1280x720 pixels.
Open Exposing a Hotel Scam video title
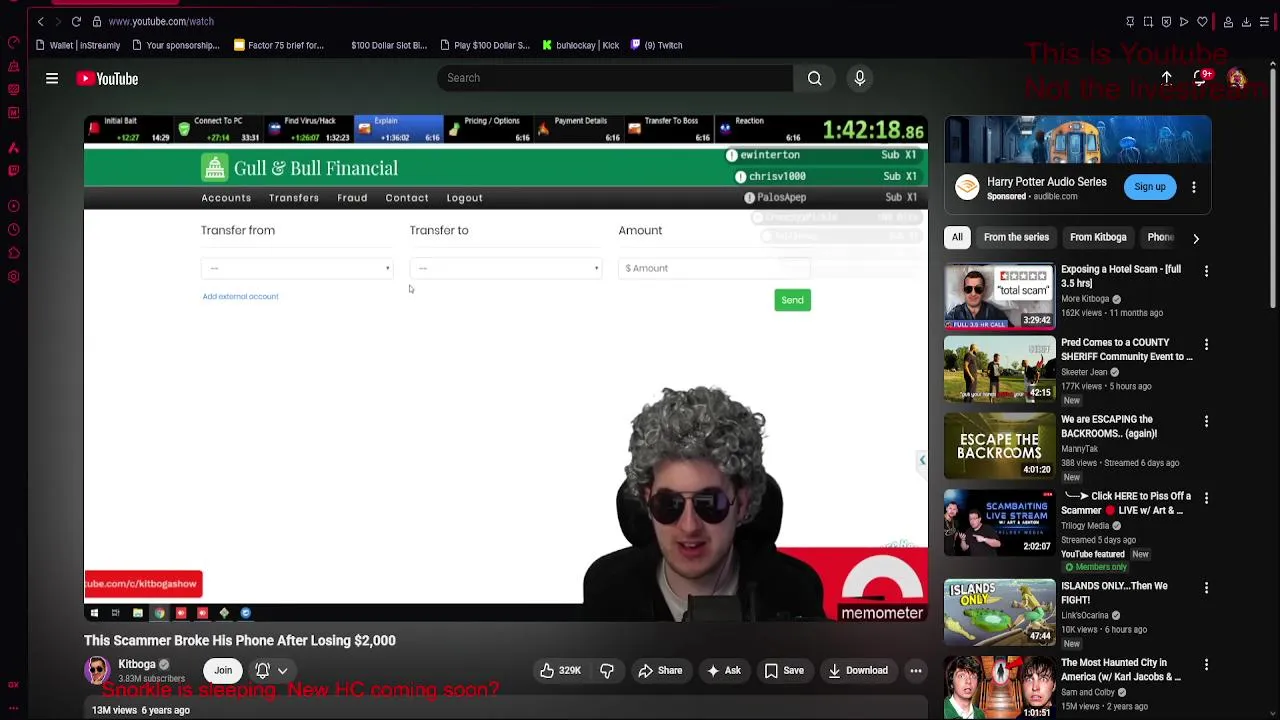point(1121,276)
